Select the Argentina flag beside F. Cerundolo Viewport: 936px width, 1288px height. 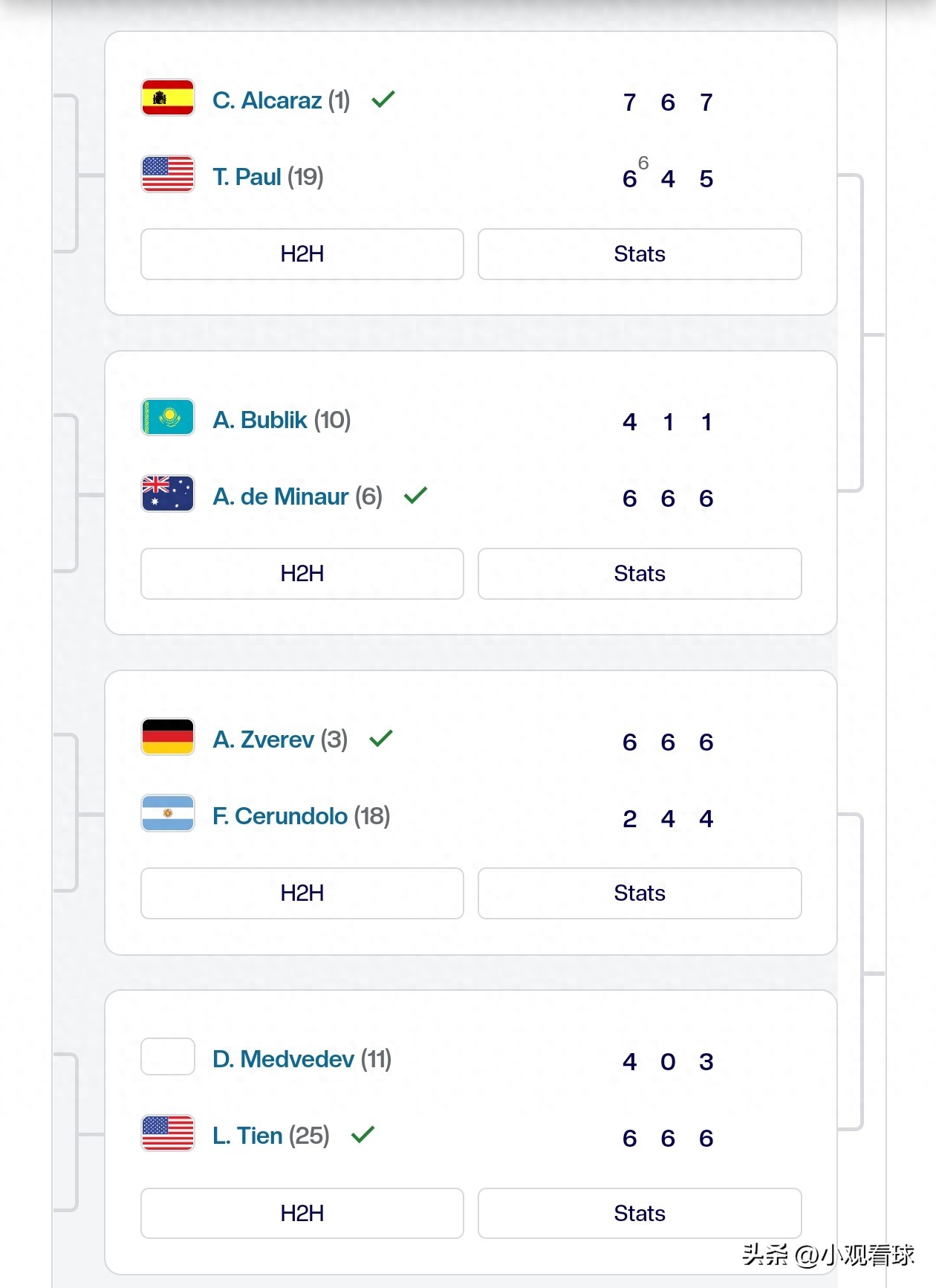167,815
